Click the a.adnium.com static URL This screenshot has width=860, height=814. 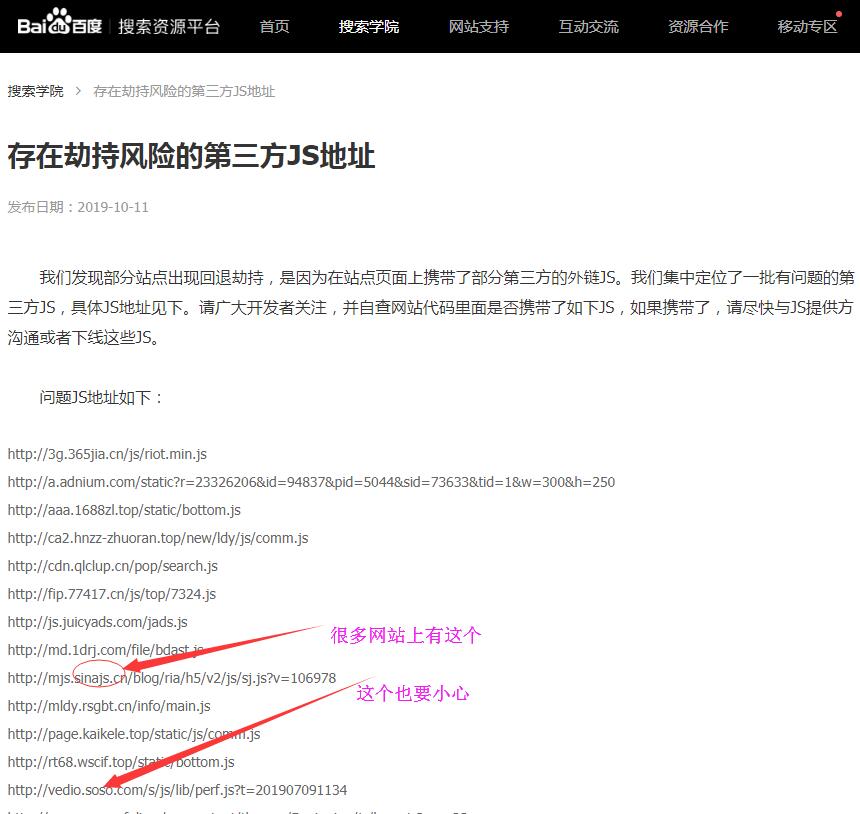coord(311,482)
